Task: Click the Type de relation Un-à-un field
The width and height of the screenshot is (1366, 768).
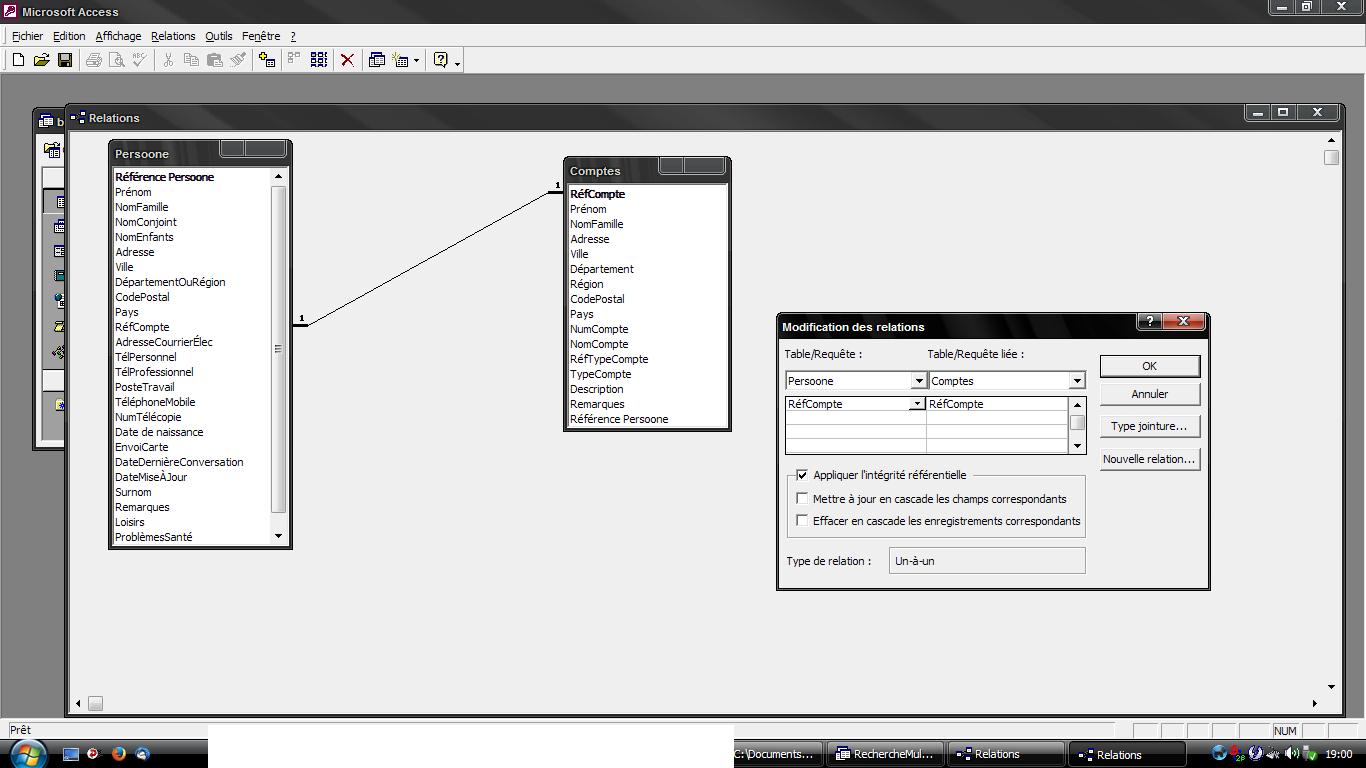Action: point(986,561)
